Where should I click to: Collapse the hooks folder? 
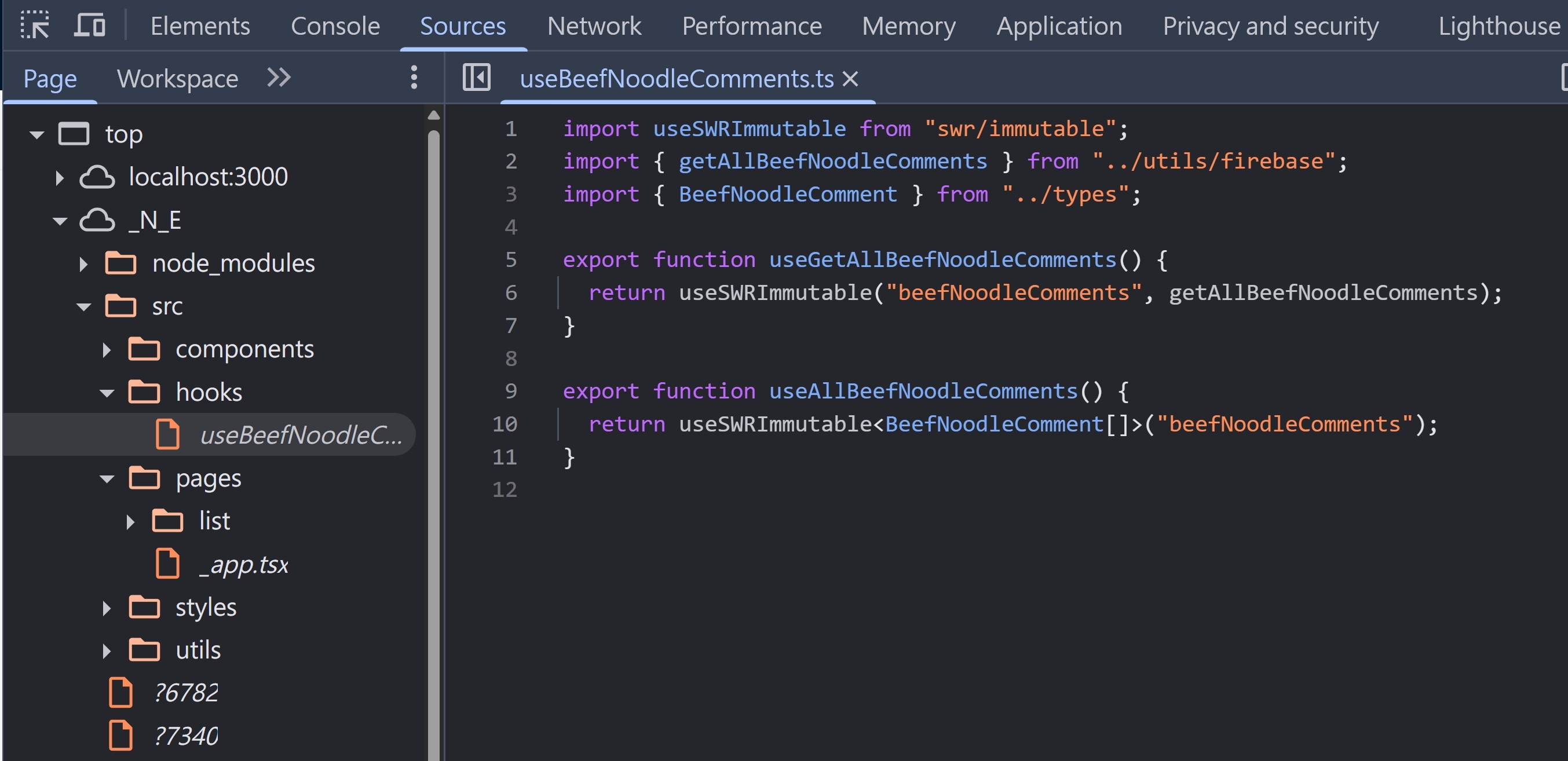click(x=107, y=393)
